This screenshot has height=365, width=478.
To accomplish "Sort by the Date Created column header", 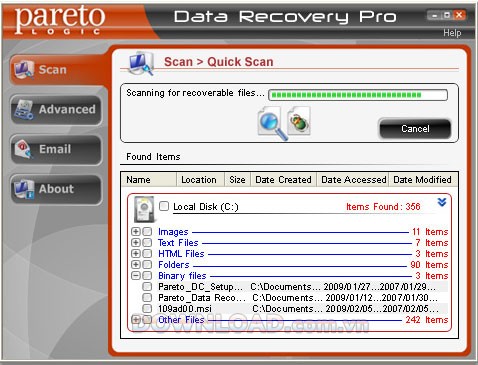I will (283, 180).
